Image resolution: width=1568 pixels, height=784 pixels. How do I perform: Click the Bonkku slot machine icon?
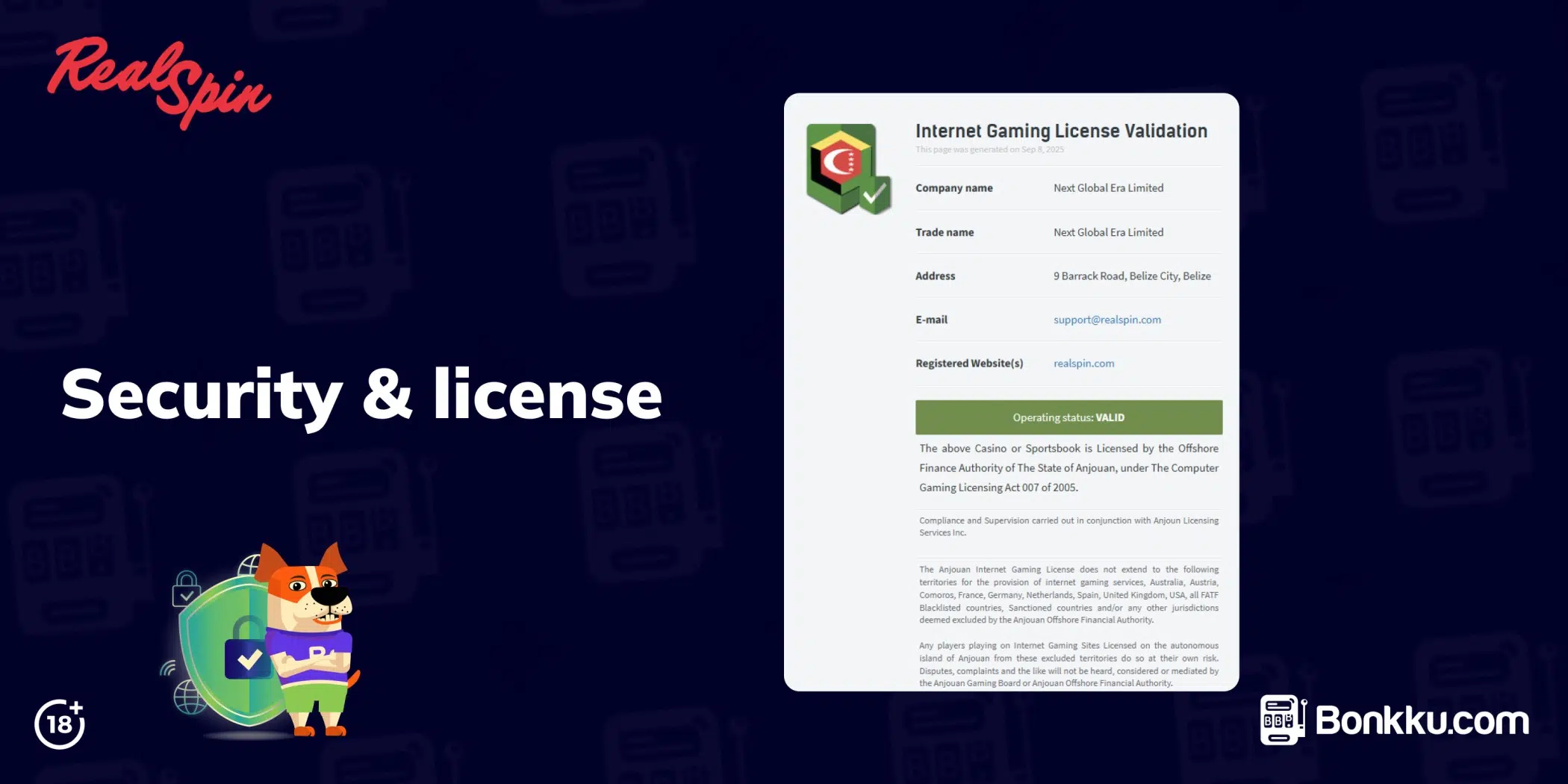pos(1284,720)
